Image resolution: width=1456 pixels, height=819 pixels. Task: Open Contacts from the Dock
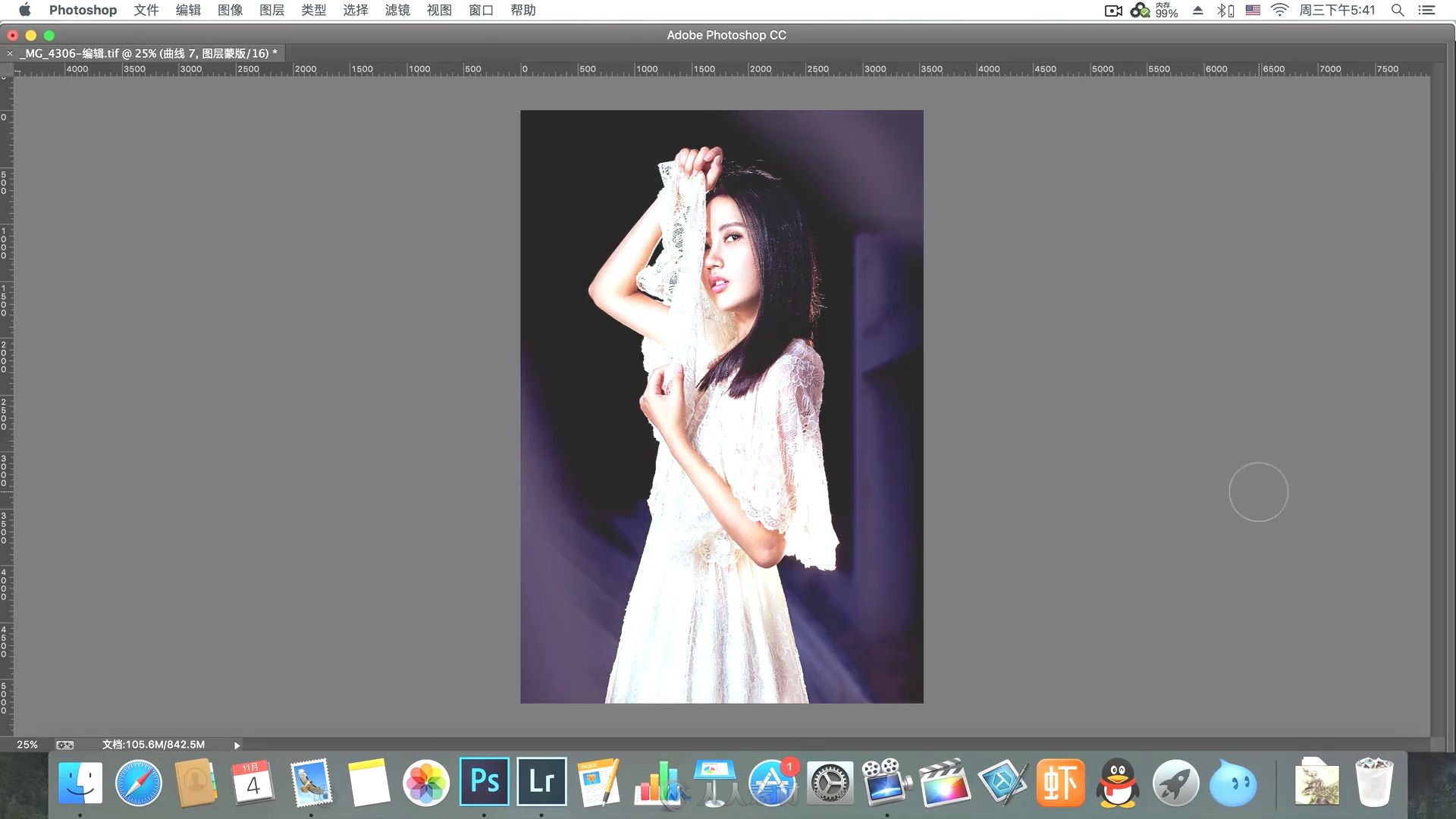click(196, 783)
